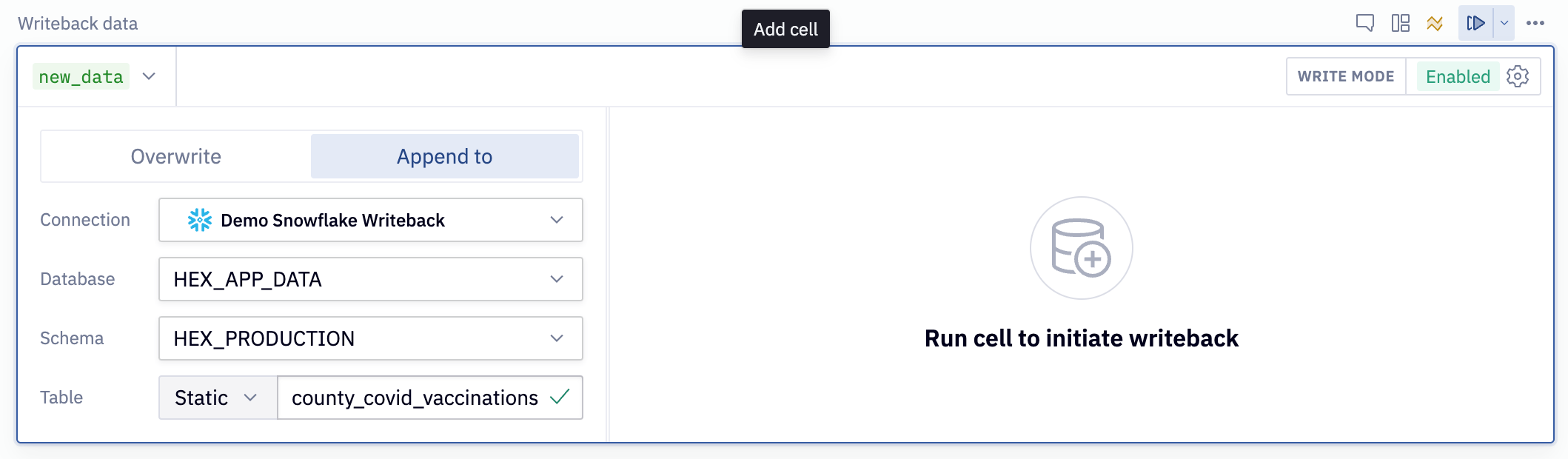This screenshot has width=1568, height=459.
Task: Click the cell layout view icon
Action: point(1400,23)
